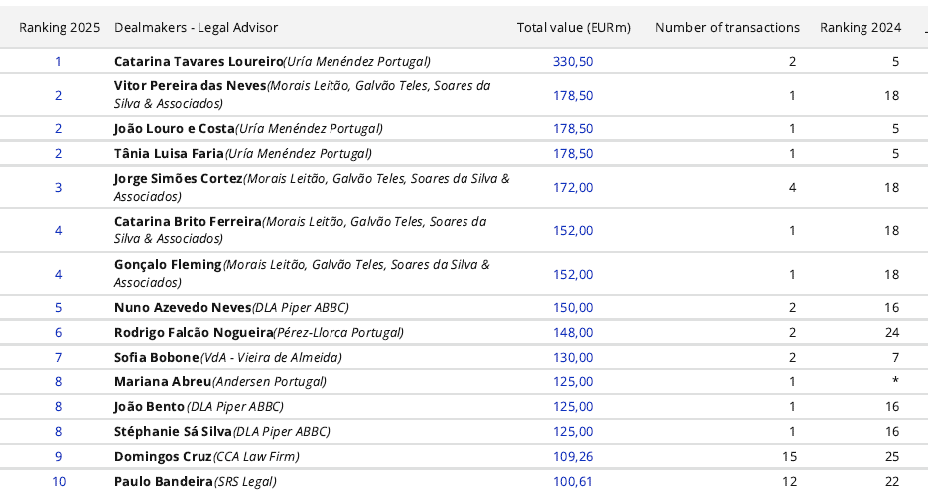Image resolution: width=928 pixels, height=498 pixels.
Task: Select Paulo Bandeira name
Action: 163,481
